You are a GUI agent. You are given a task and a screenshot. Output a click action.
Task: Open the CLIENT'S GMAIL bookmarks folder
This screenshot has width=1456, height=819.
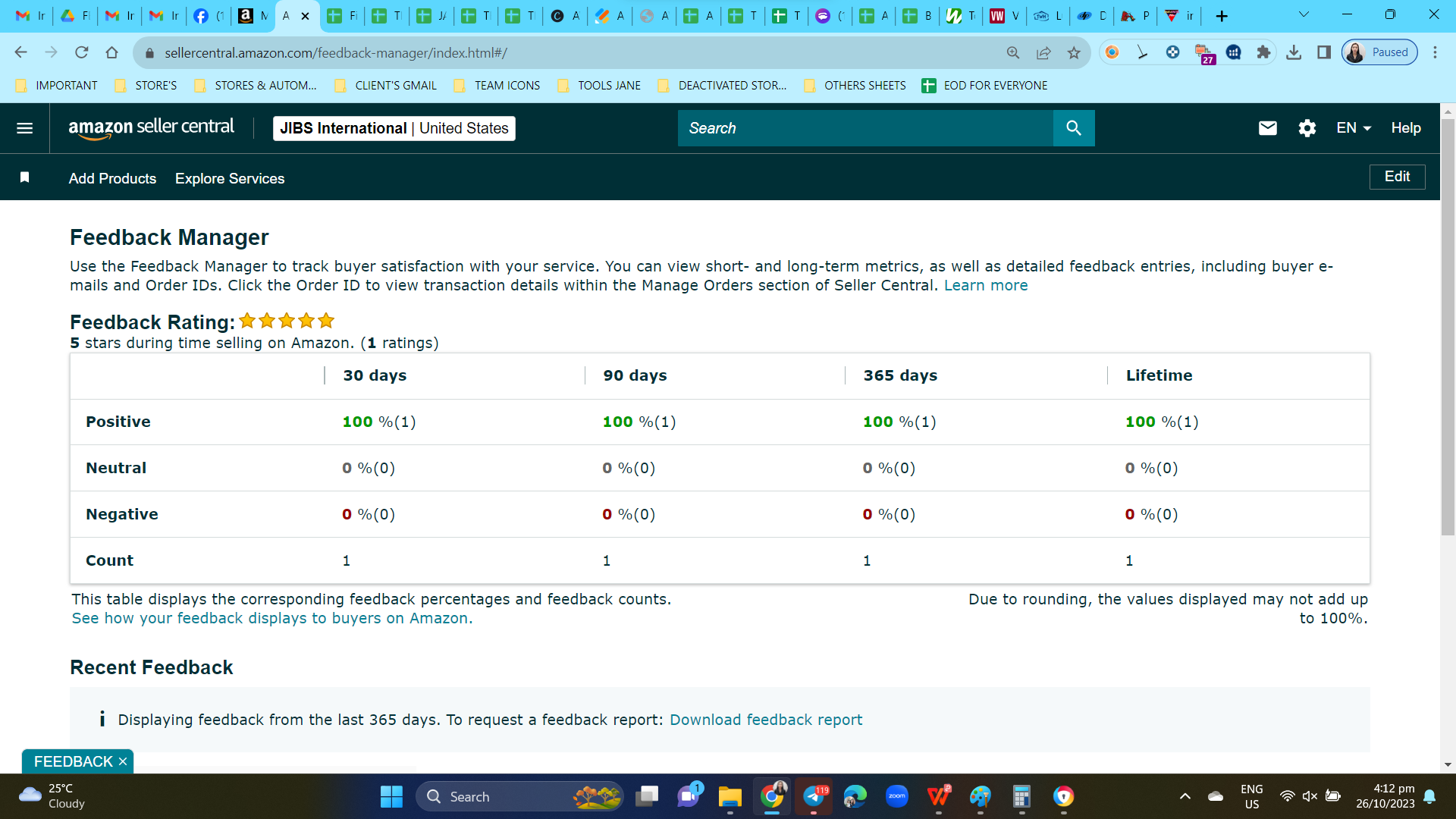[x=386, y=86]
